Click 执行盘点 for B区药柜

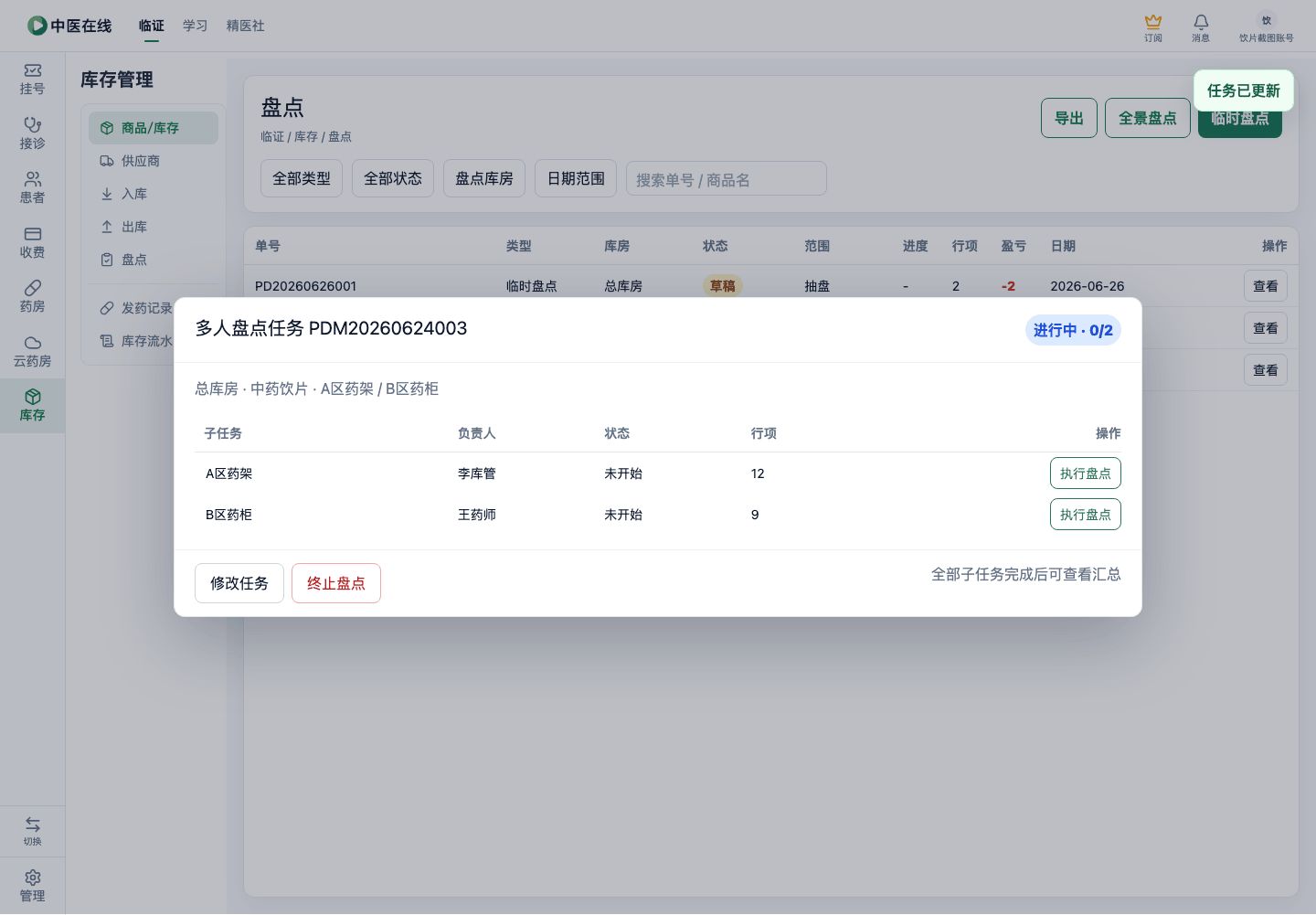[1086, 515]
